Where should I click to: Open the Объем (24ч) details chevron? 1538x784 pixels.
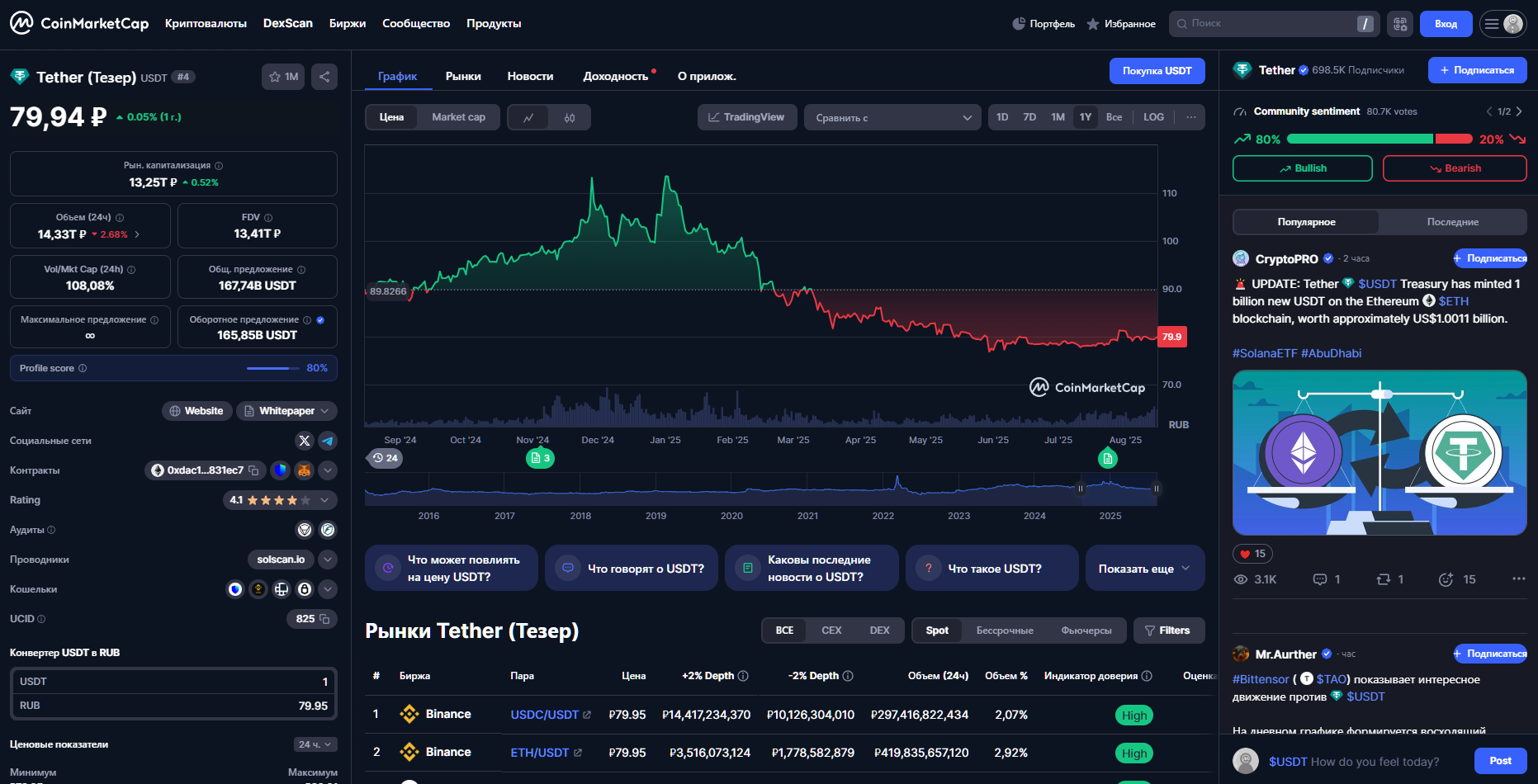coord(137,234)
